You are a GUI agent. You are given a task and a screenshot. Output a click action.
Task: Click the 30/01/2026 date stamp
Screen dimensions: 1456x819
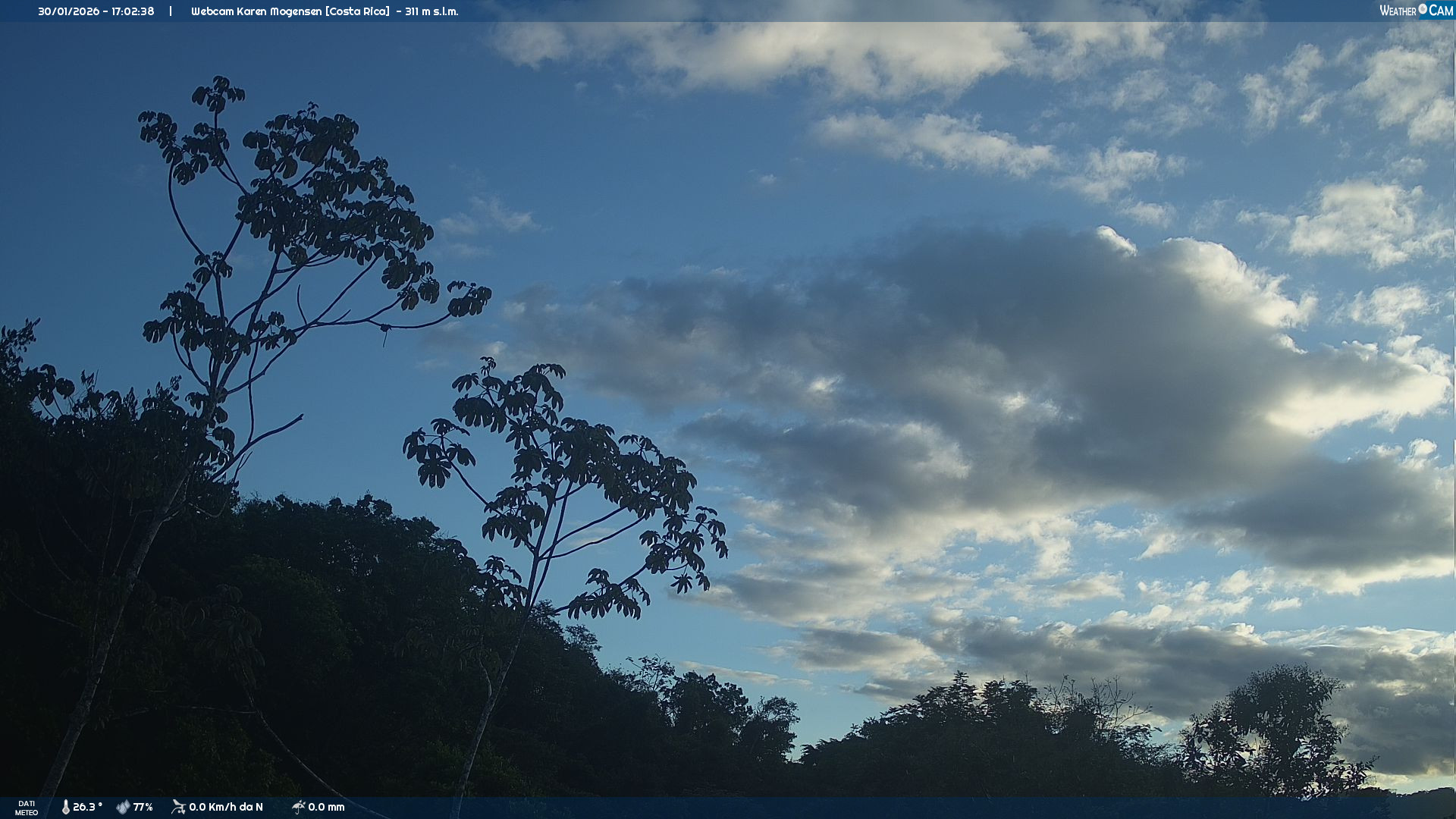click(x=68, y=11)
